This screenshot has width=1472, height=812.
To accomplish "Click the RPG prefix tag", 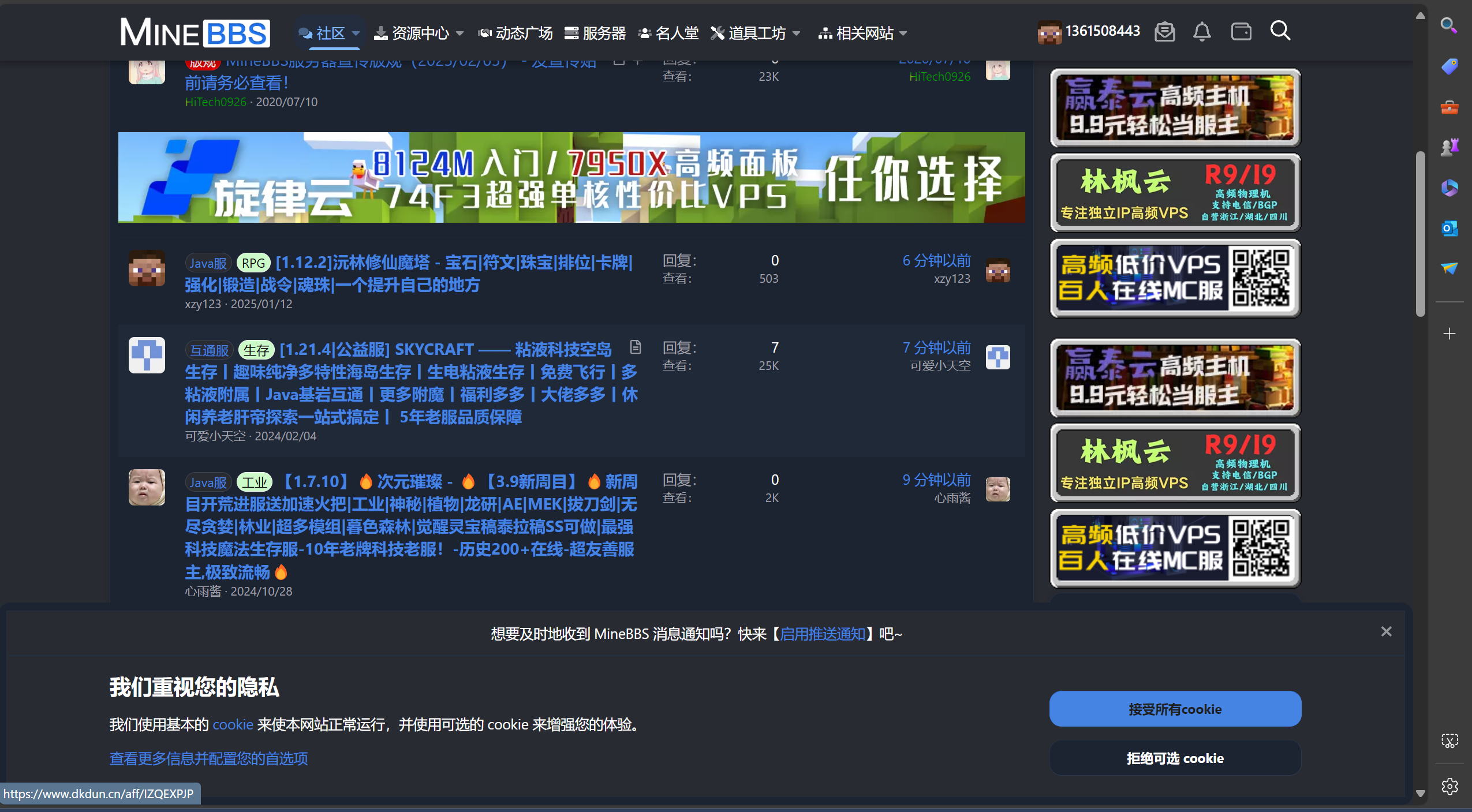I will click(253, 263).
